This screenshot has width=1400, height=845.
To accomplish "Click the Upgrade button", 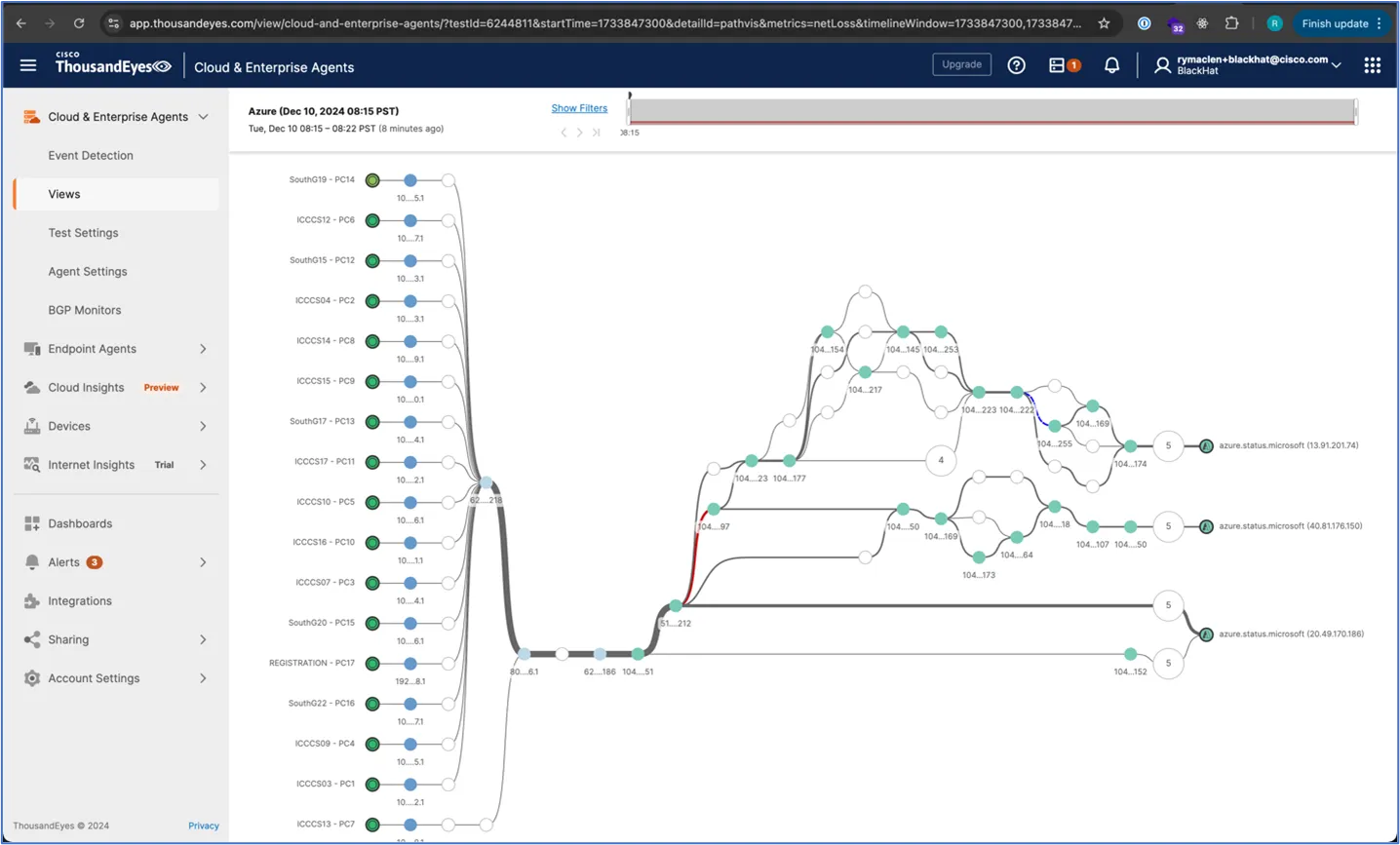I will [961, 64].
